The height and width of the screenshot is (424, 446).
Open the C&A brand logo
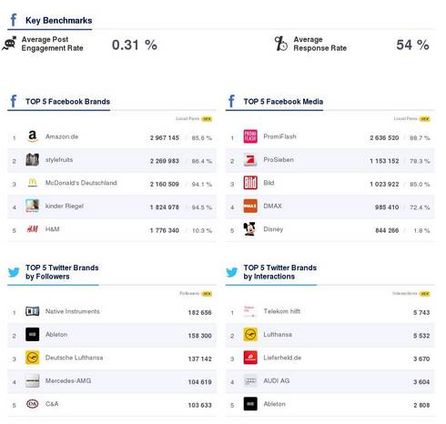click(32, 404)
